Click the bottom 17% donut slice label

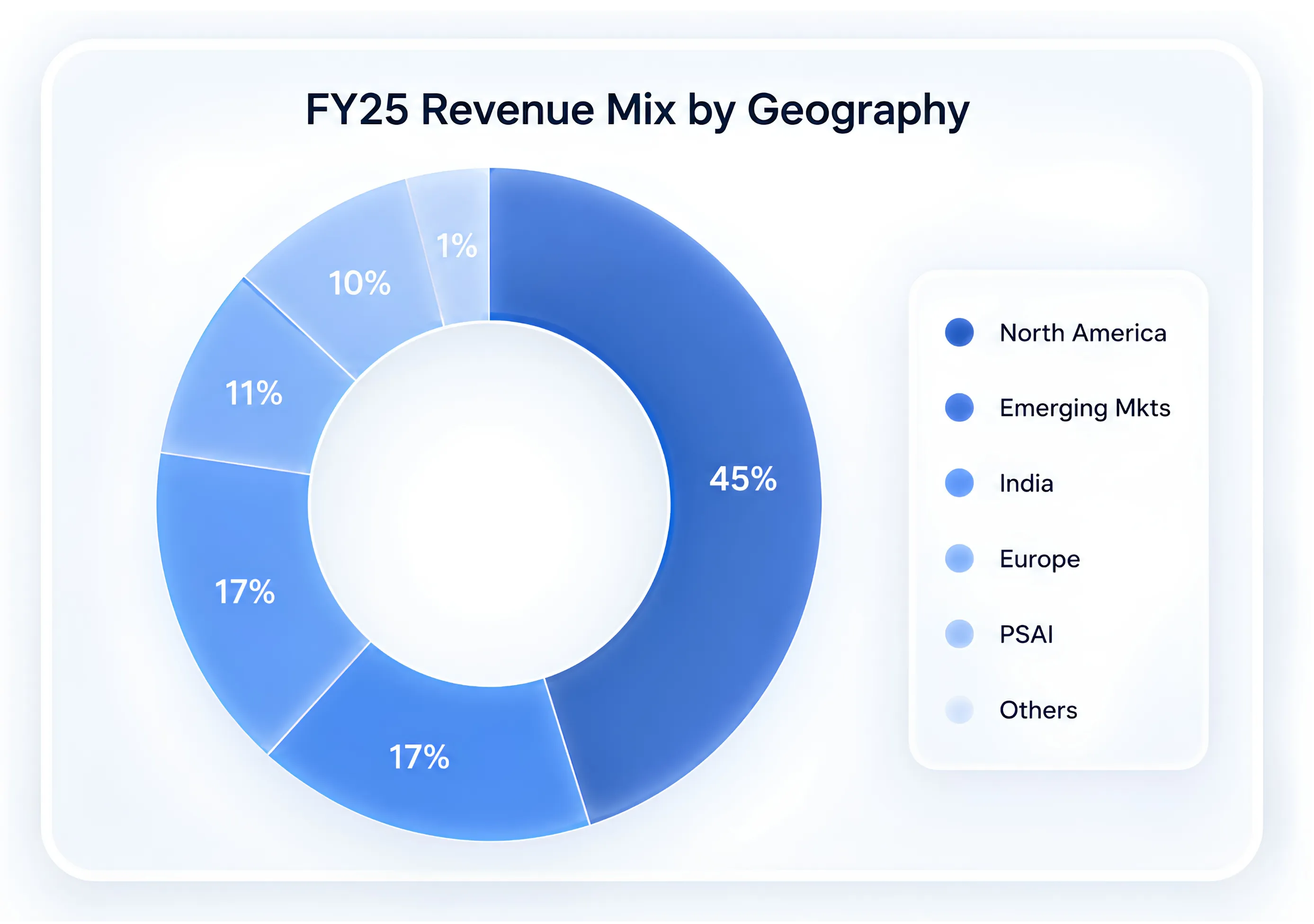click(419, 757)
